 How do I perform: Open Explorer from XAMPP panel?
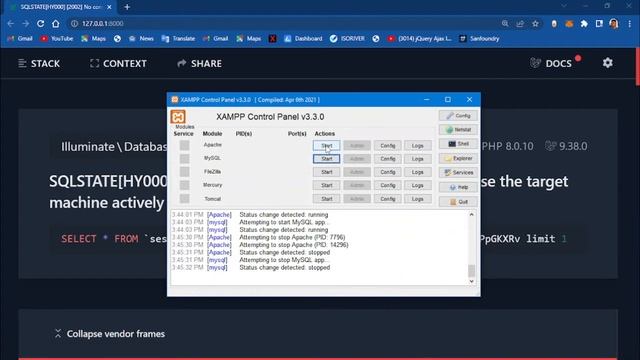coord(458,158)
